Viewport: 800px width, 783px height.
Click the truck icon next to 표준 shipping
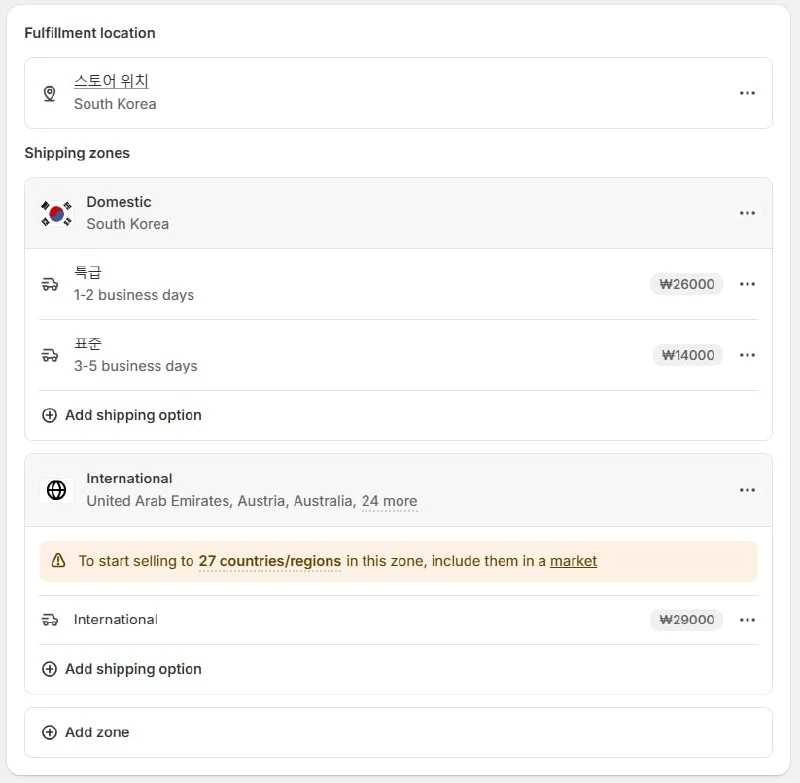click(x=49, y=355)
